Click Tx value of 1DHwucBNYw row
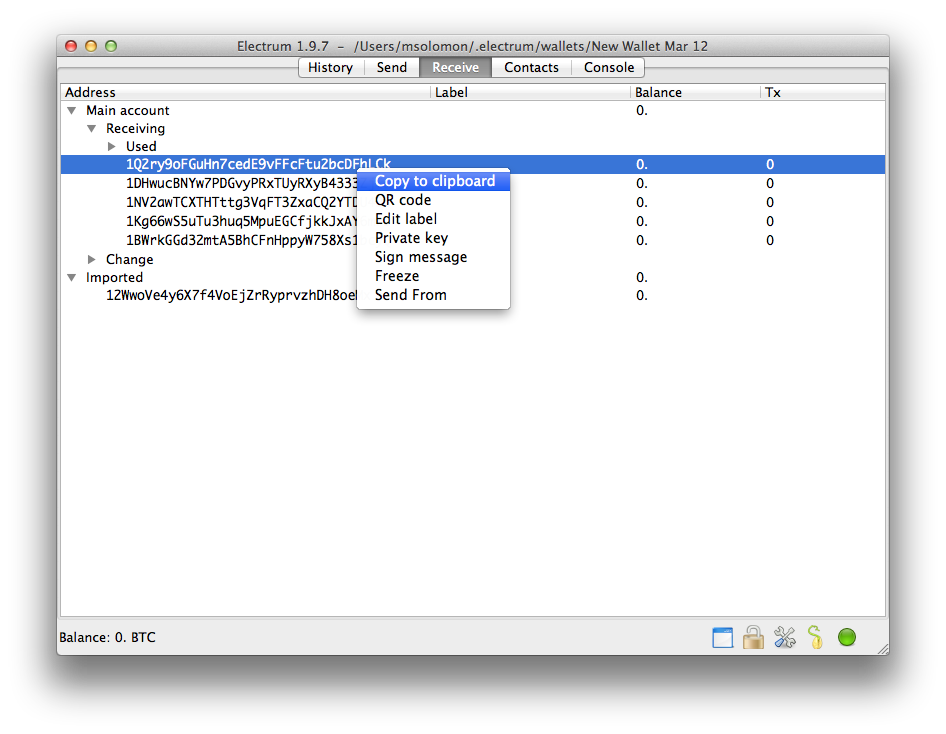Image resolution: width=946 pixels, height=734 pixels. pyautogui.click(x=770, y=183)
